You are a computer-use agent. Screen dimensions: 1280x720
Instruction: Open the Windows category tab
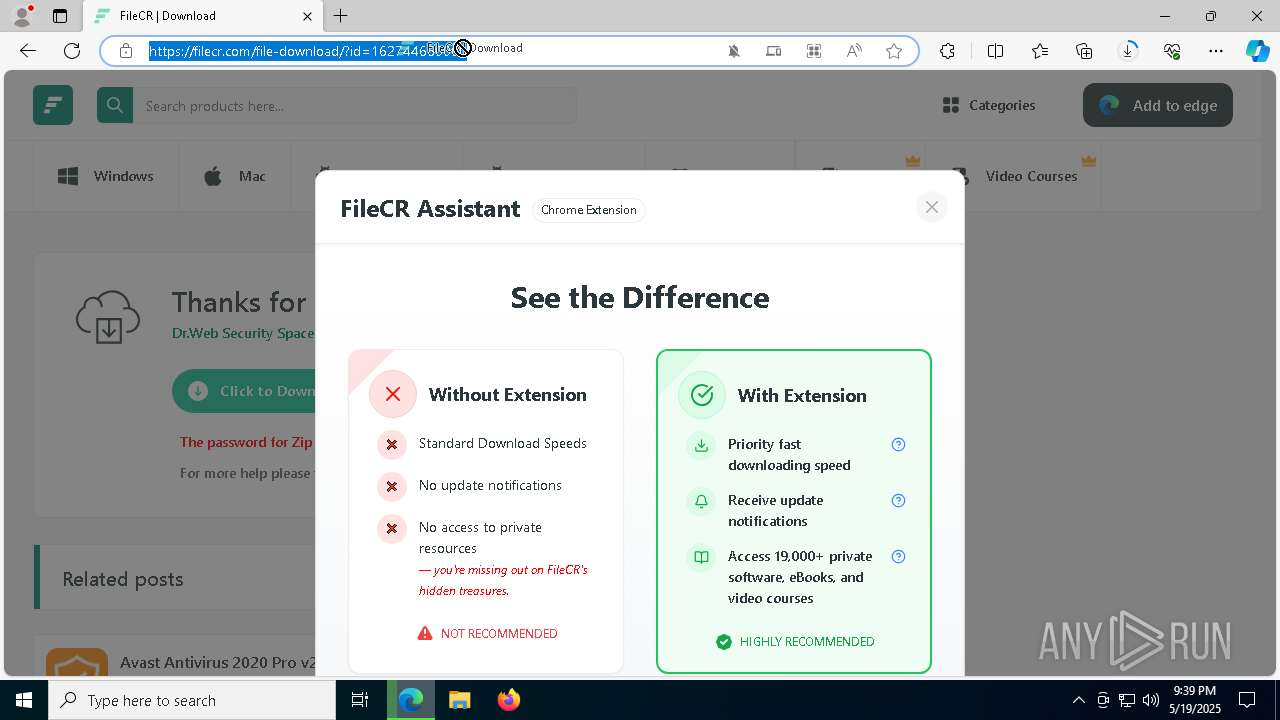click(x=106, y=176)
